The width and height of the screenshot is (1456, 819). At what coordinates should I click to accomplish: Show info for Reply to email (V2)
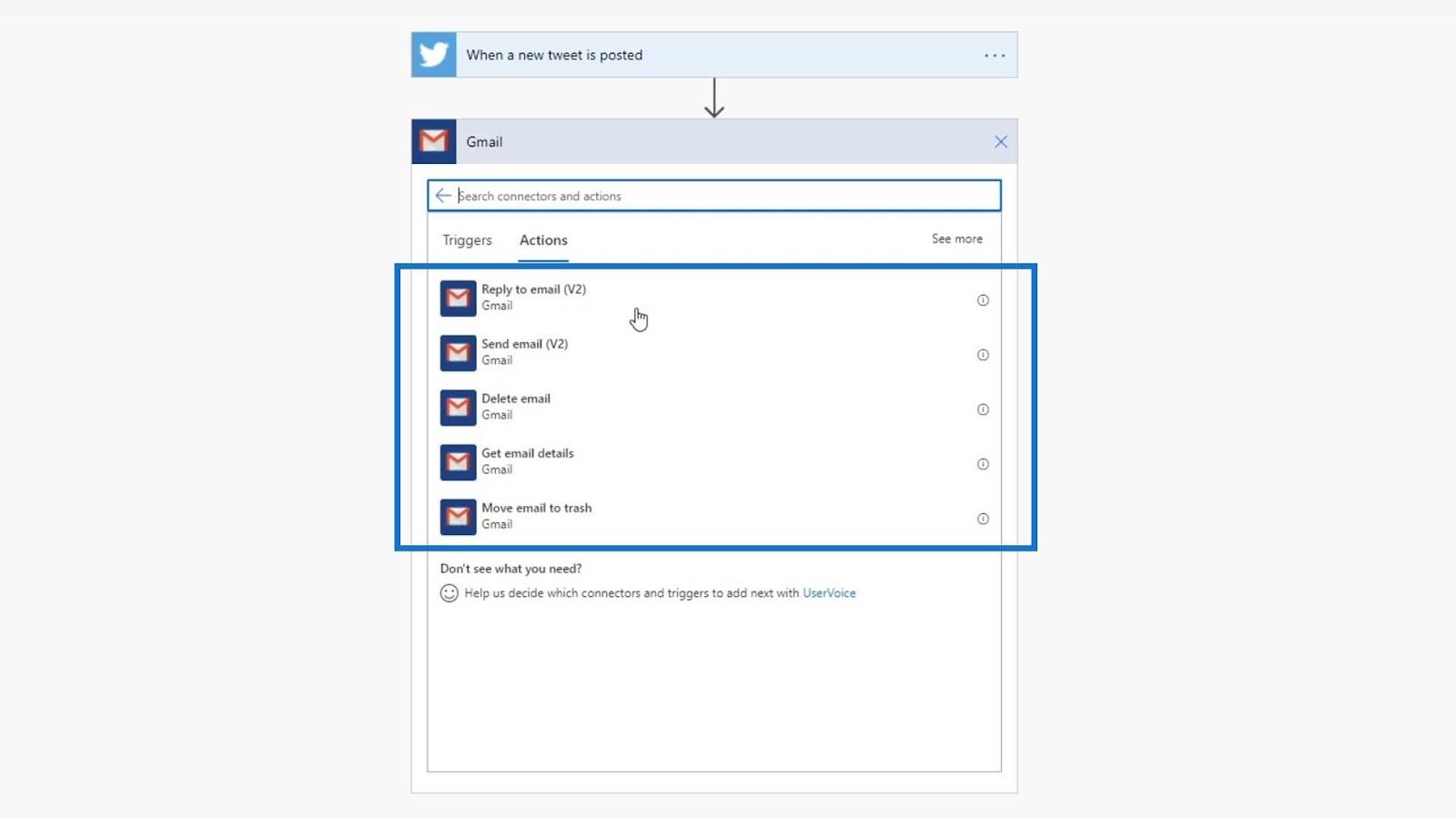coord(983,300)
